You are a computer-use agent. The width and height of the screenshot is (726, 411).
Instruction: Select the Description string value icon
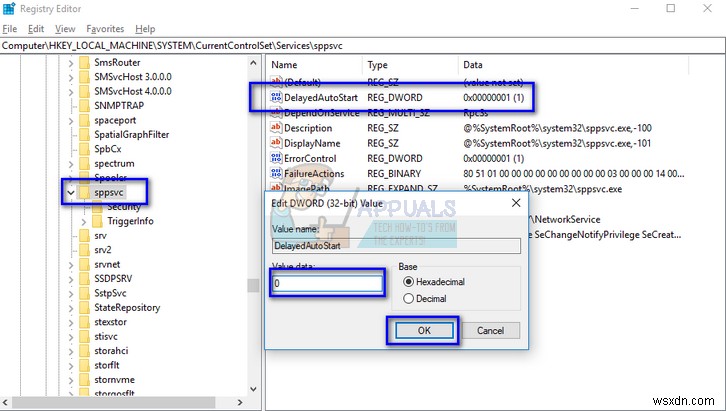[x=276, y=128]
